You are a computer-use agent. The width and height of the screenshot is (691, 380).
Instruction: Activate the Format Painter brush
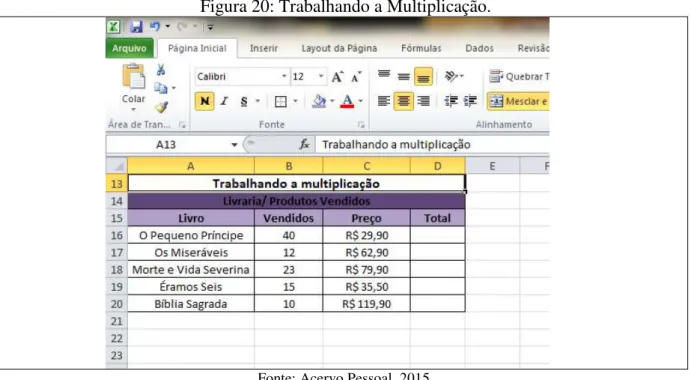161,107
